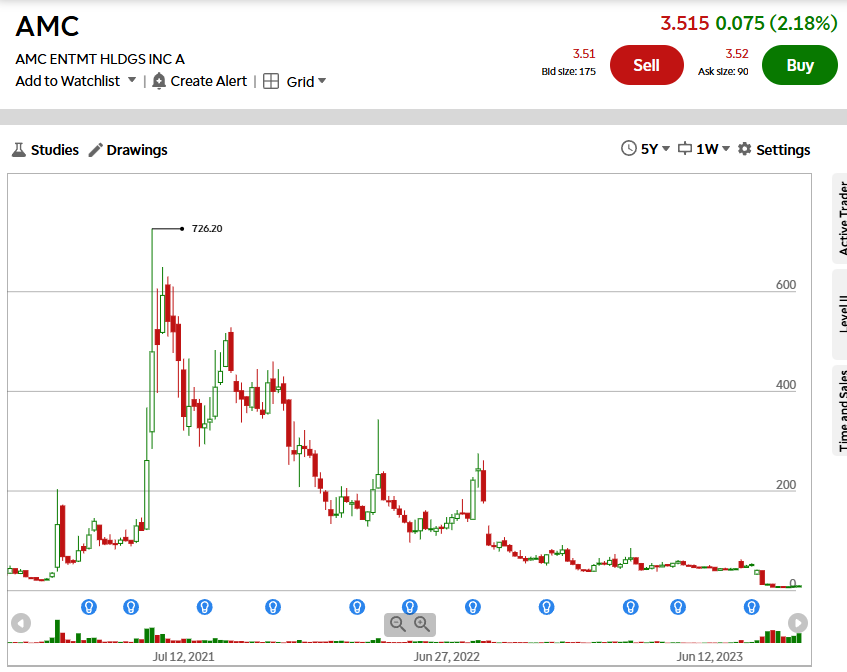Click the 200 price axis label
The height and width of the screenshot is (672, 847).
point(786,485)
